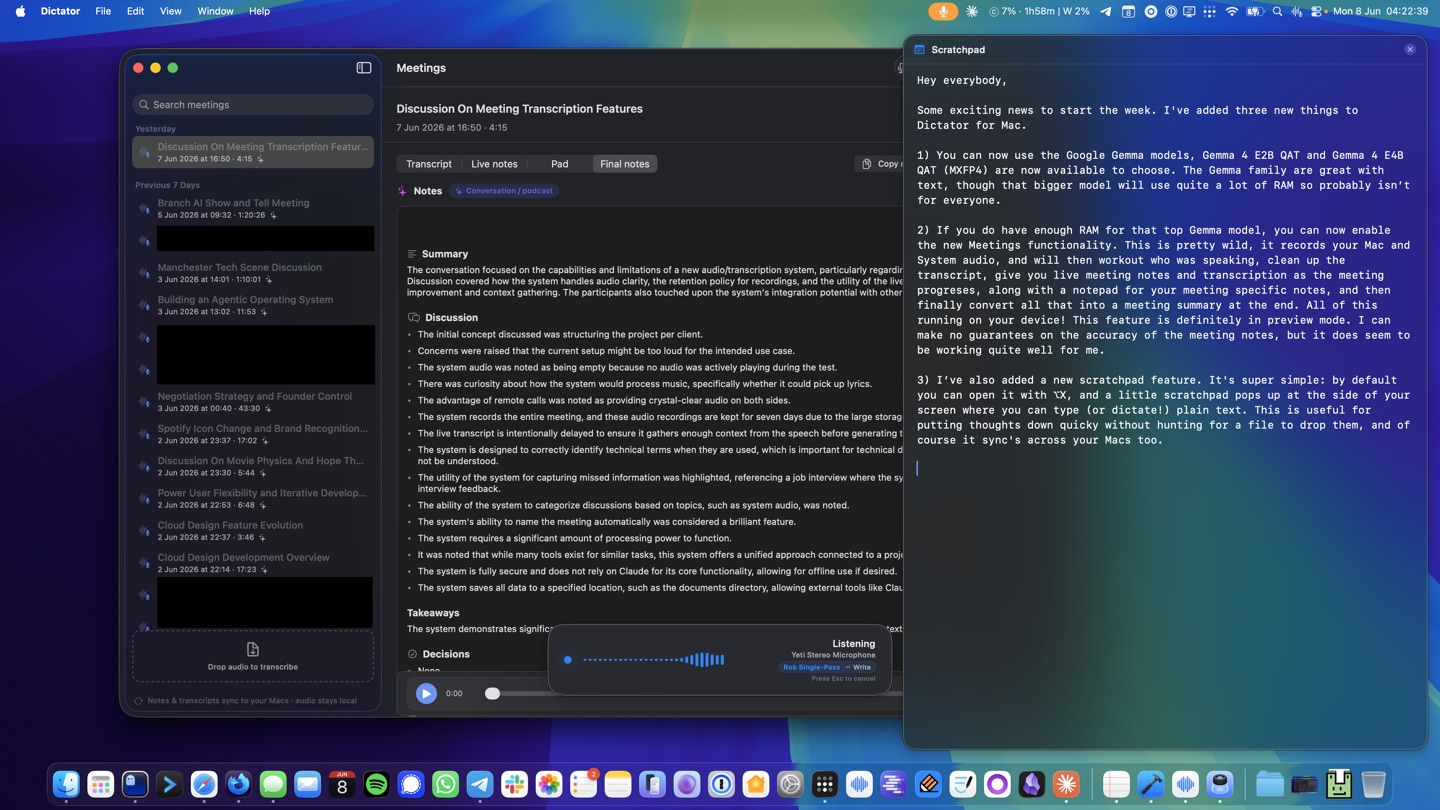Select the Final notes tab
Viewport: 1440px width, 810px height.
[x=624, y=164]
